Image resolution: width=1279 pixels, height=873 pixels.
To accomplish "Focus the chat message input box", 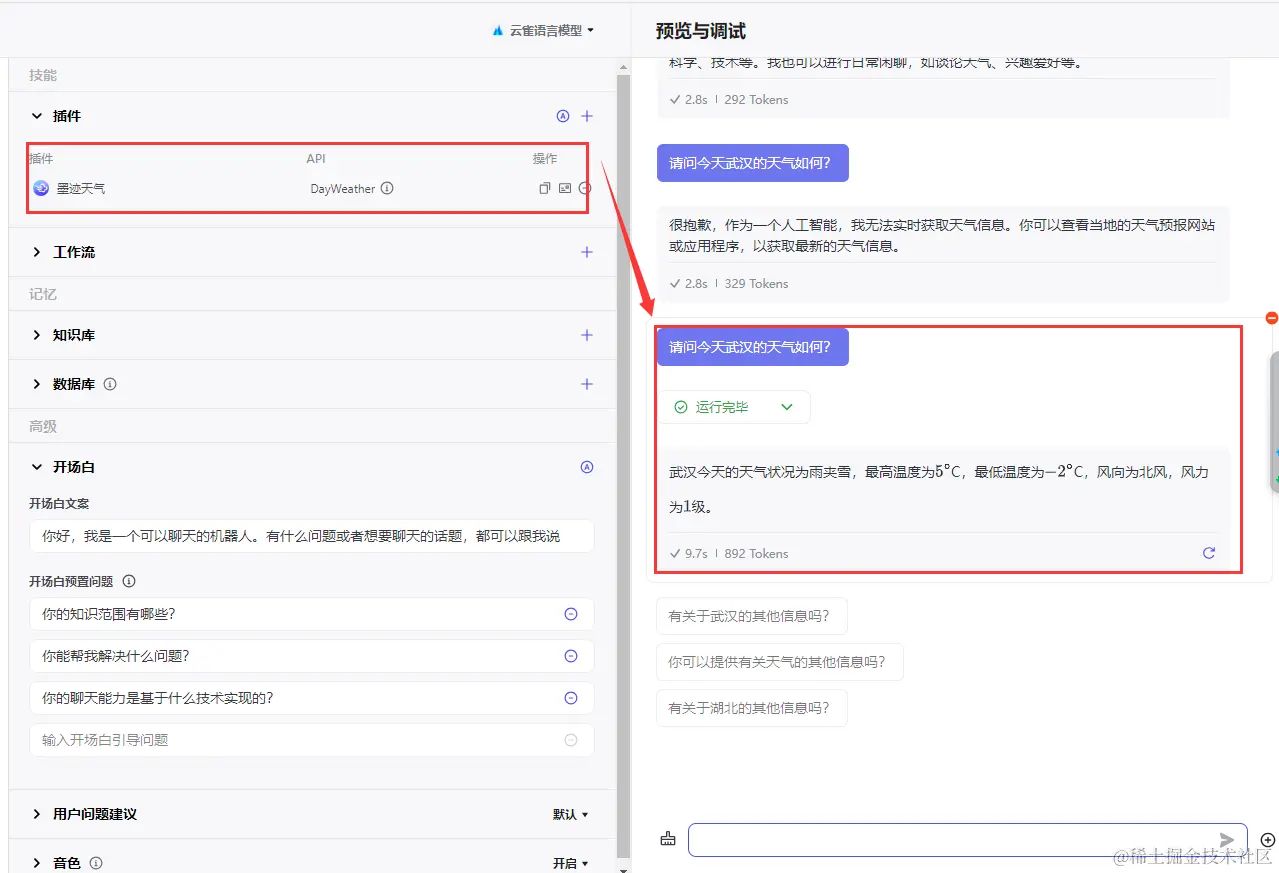I will pyautogui.click(x=967, y=839).
